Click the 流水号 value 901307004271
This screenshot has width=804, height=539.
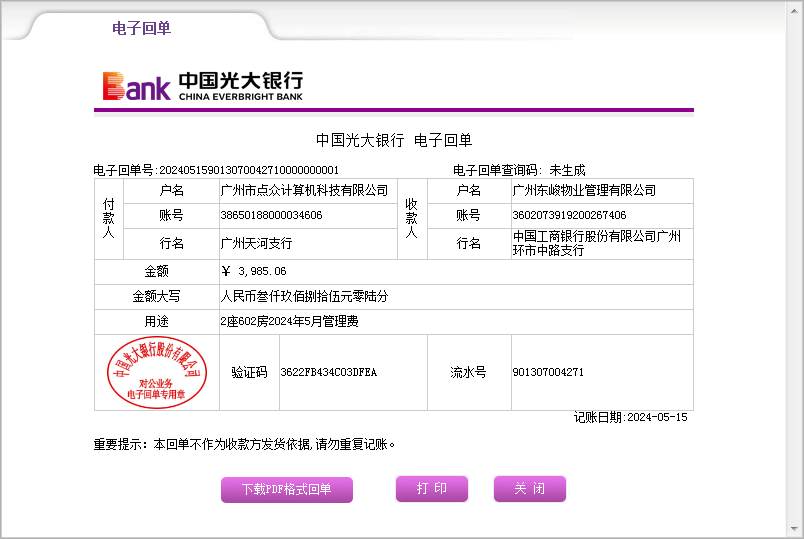pyautogui.click(x=547, y=372)
